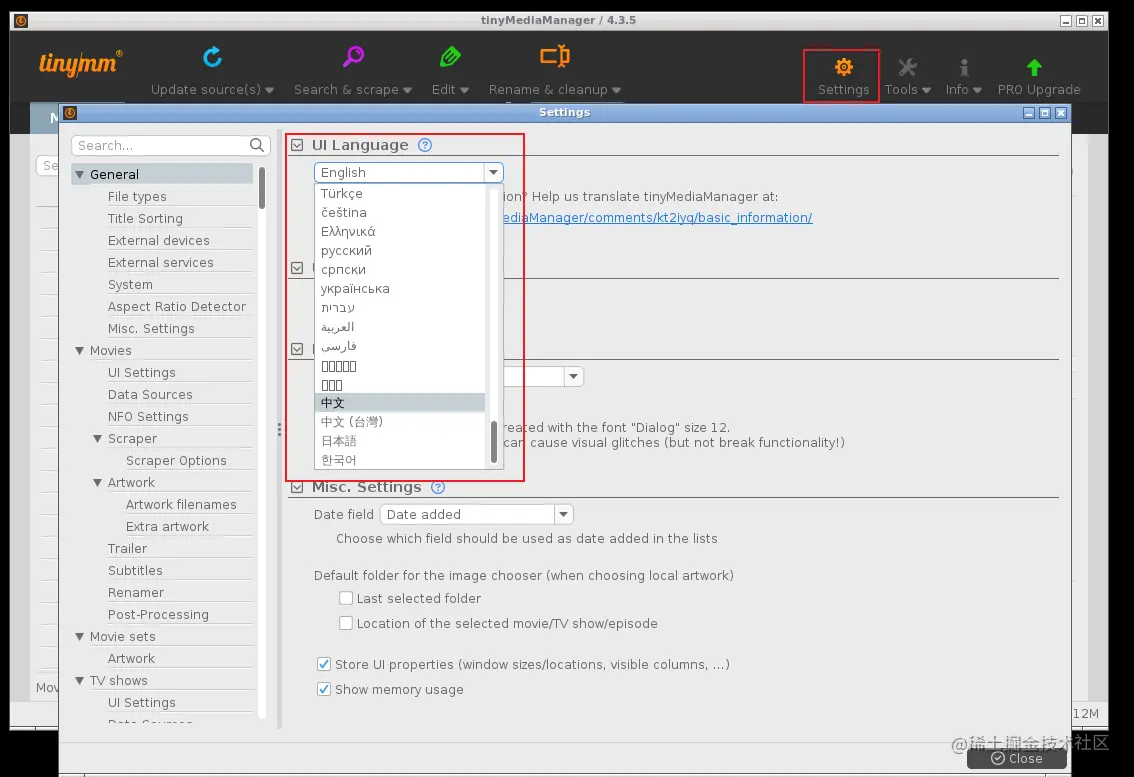Click the Update source(s) refresh icon
1134x777 pixels.
pyautogui.click(x=212, y=56)
